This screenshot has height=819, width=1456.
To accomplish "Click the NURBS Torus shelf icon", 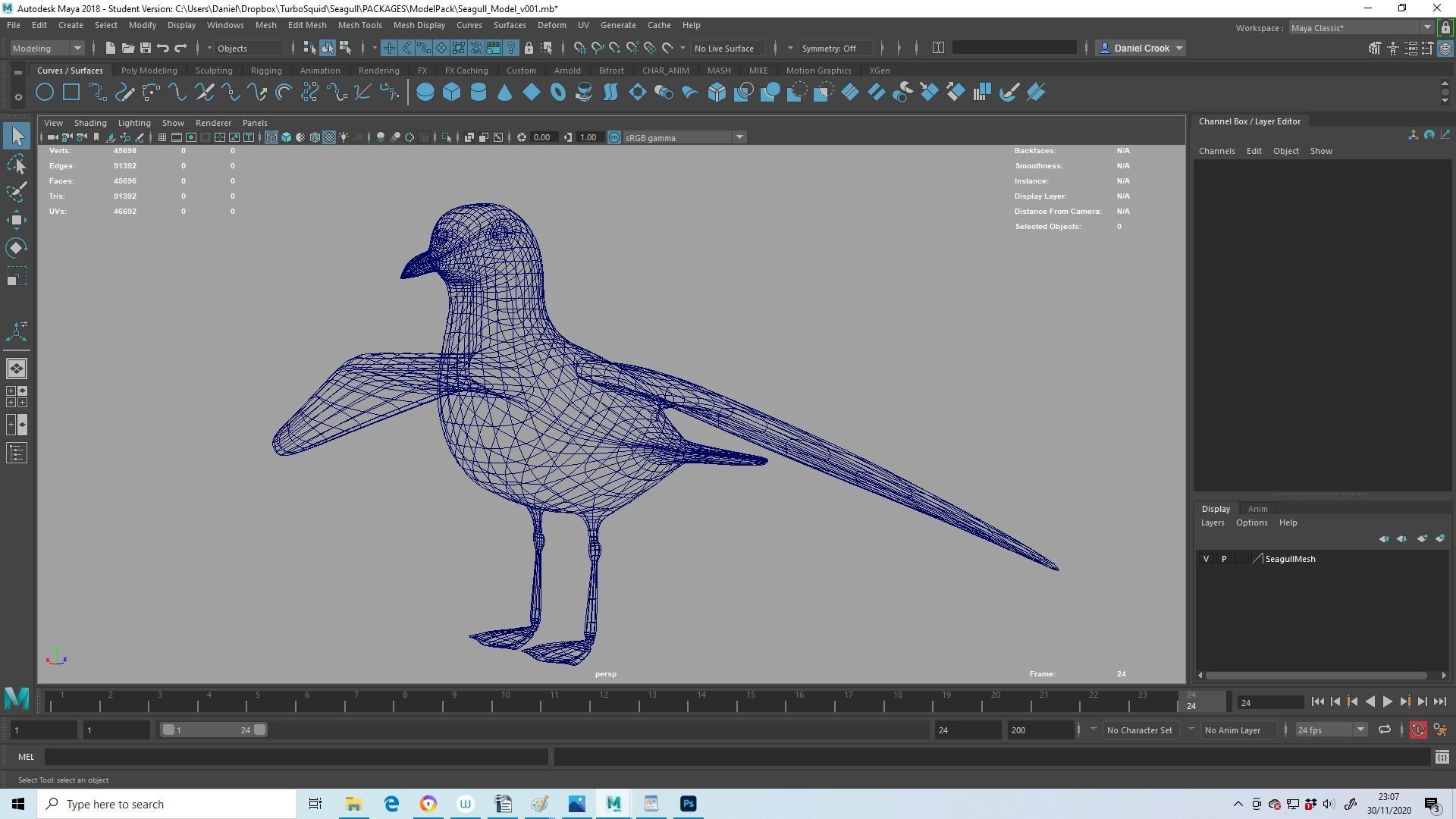I will pos(558,93).
